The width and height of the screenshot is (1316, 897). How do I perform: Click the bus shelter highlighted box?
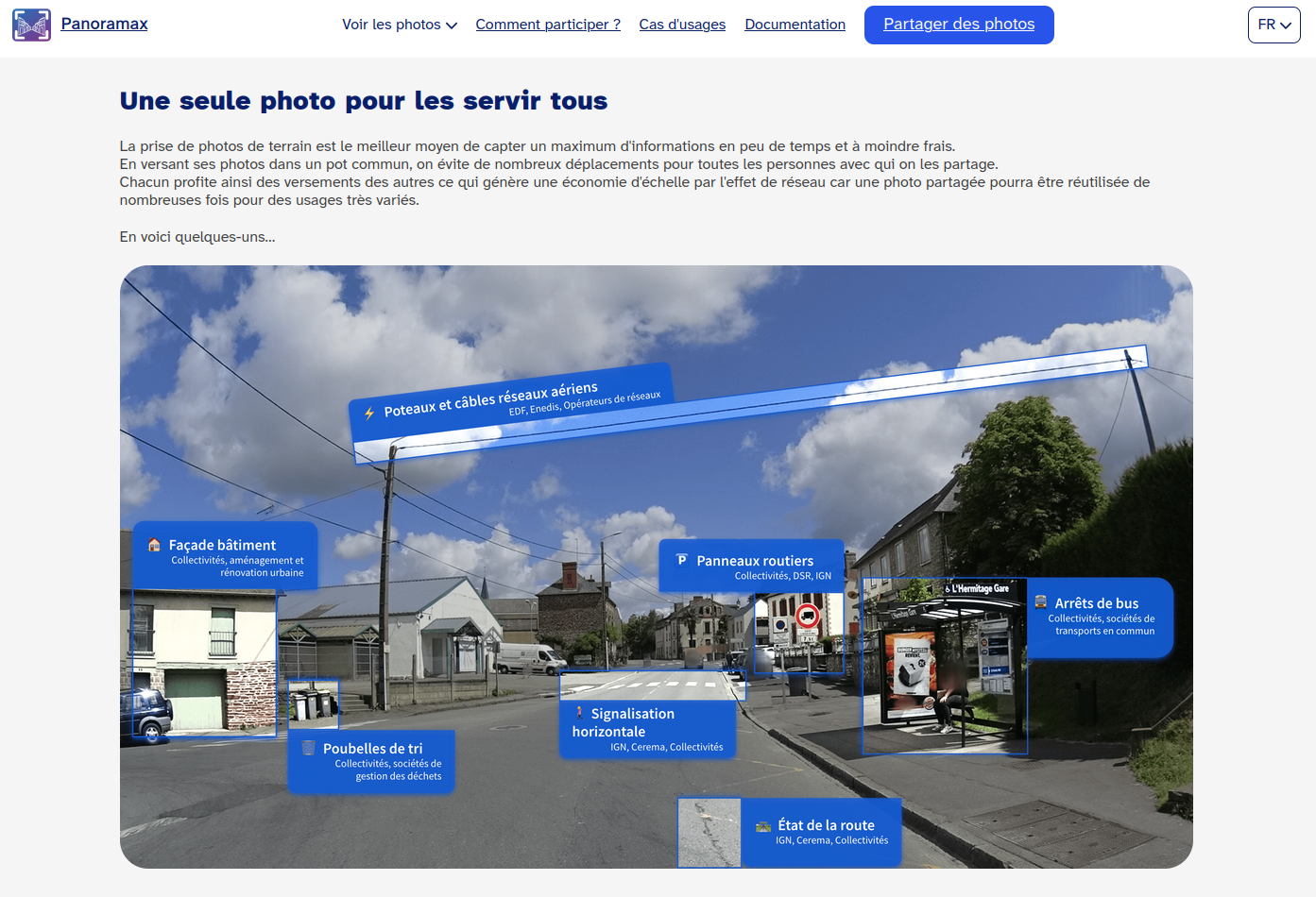[945, 667]
